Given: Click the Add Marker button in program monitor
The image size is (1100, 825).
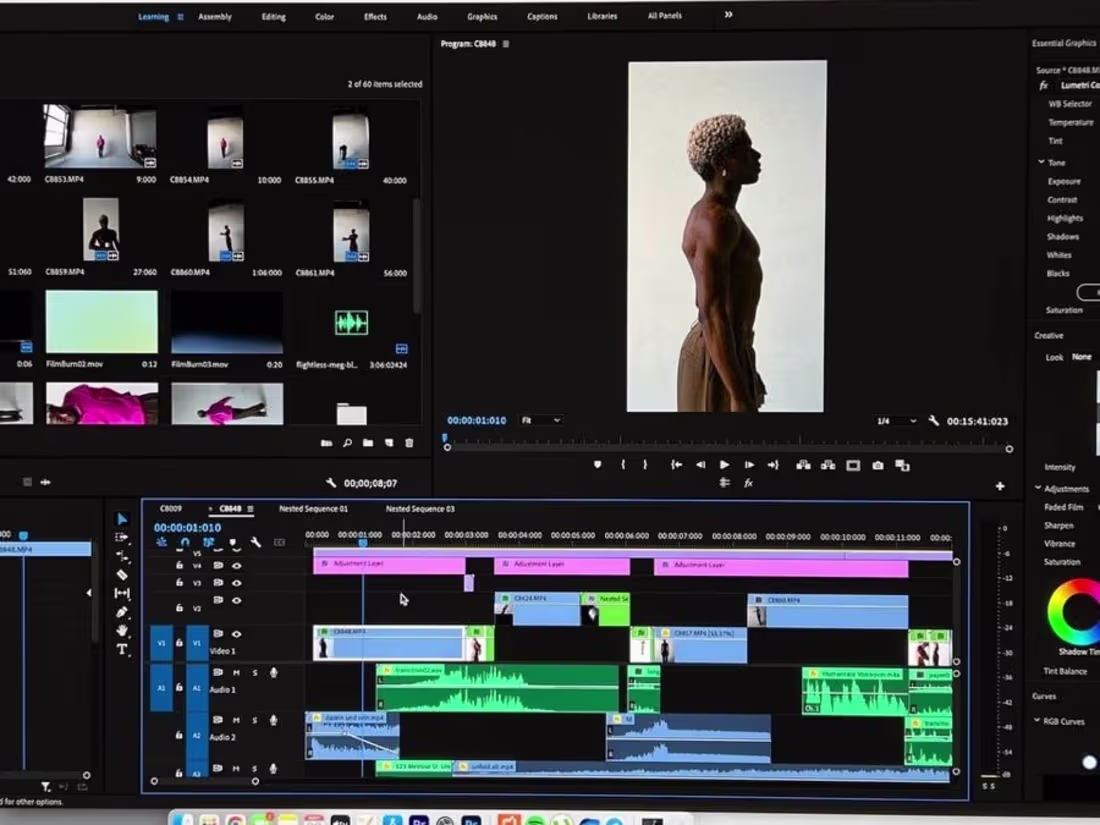Looking at the screenshot, I should pos(597,465).
